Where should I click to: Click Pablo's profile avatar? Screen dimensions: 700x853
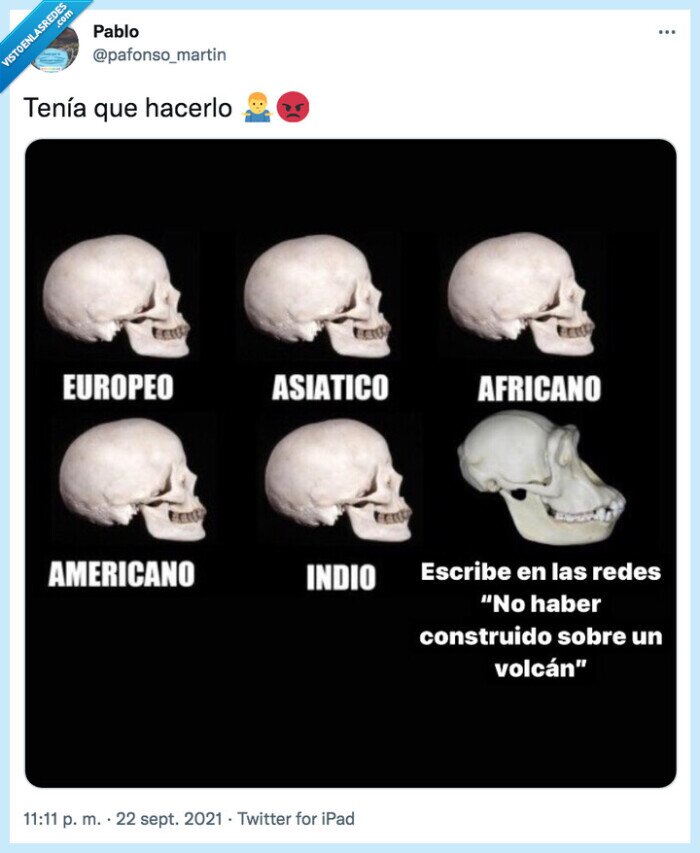(x=54, y=49)
